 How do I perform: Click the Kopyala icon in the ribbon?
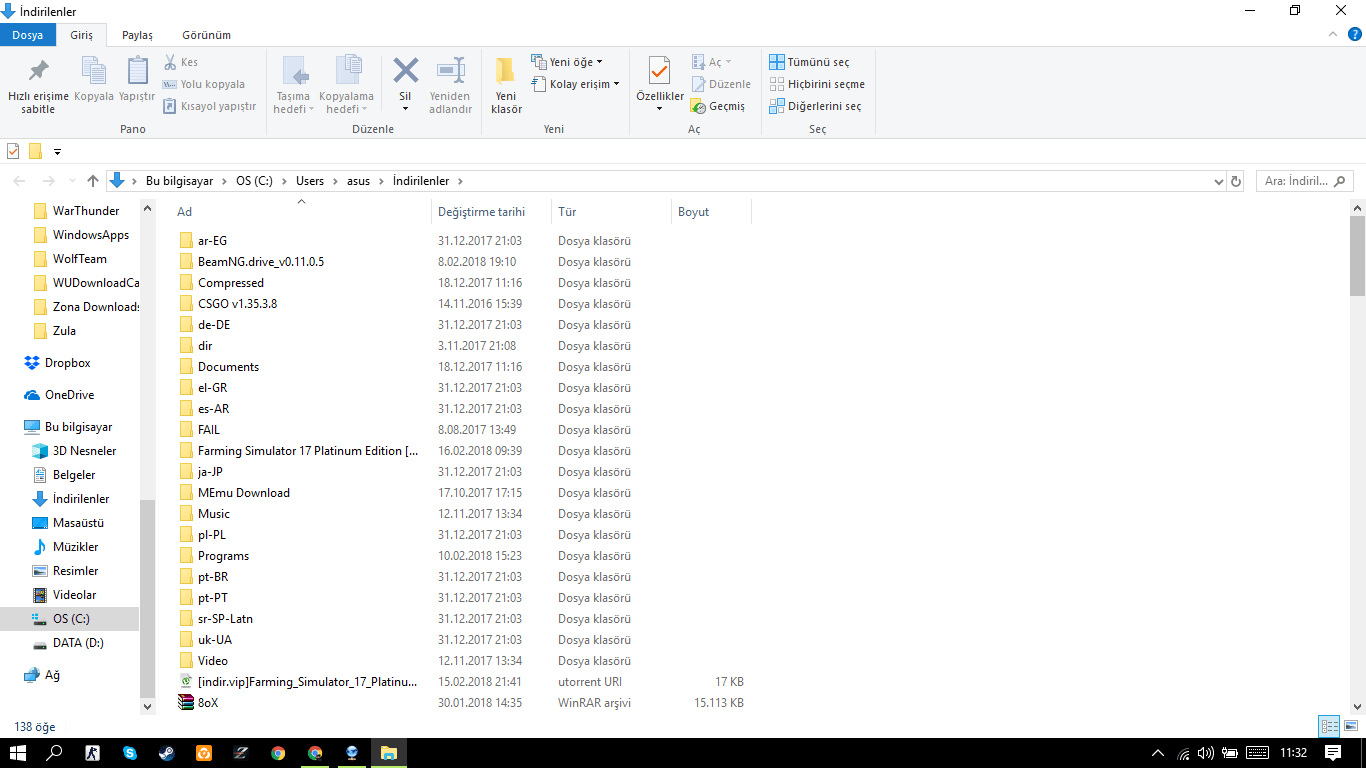coord(94,71)
